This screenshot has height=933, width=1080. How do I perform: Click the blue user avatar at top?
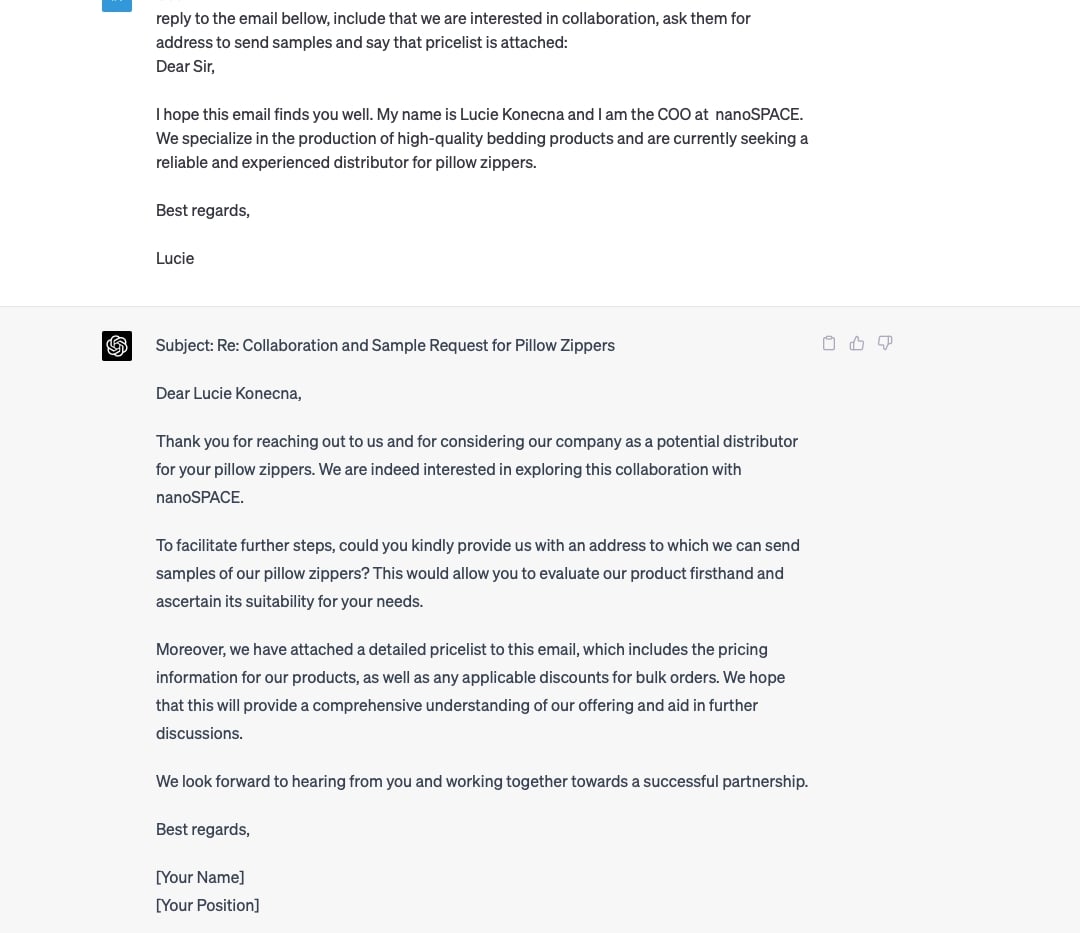pyautogui.click(x=117, y=3)
